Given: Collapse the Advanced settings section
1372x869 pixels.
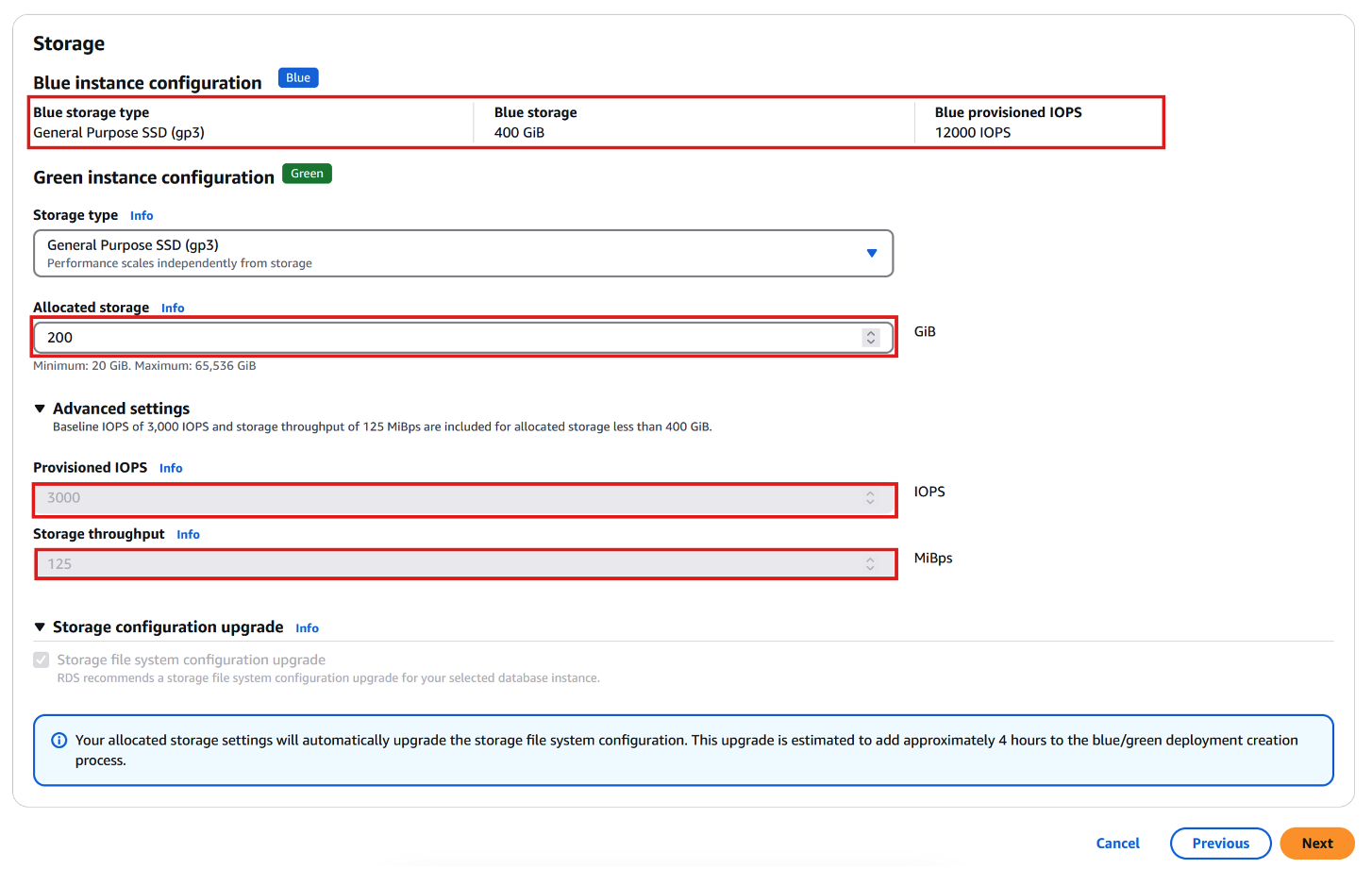Looking at the screenshot, I should coord(40,409).
